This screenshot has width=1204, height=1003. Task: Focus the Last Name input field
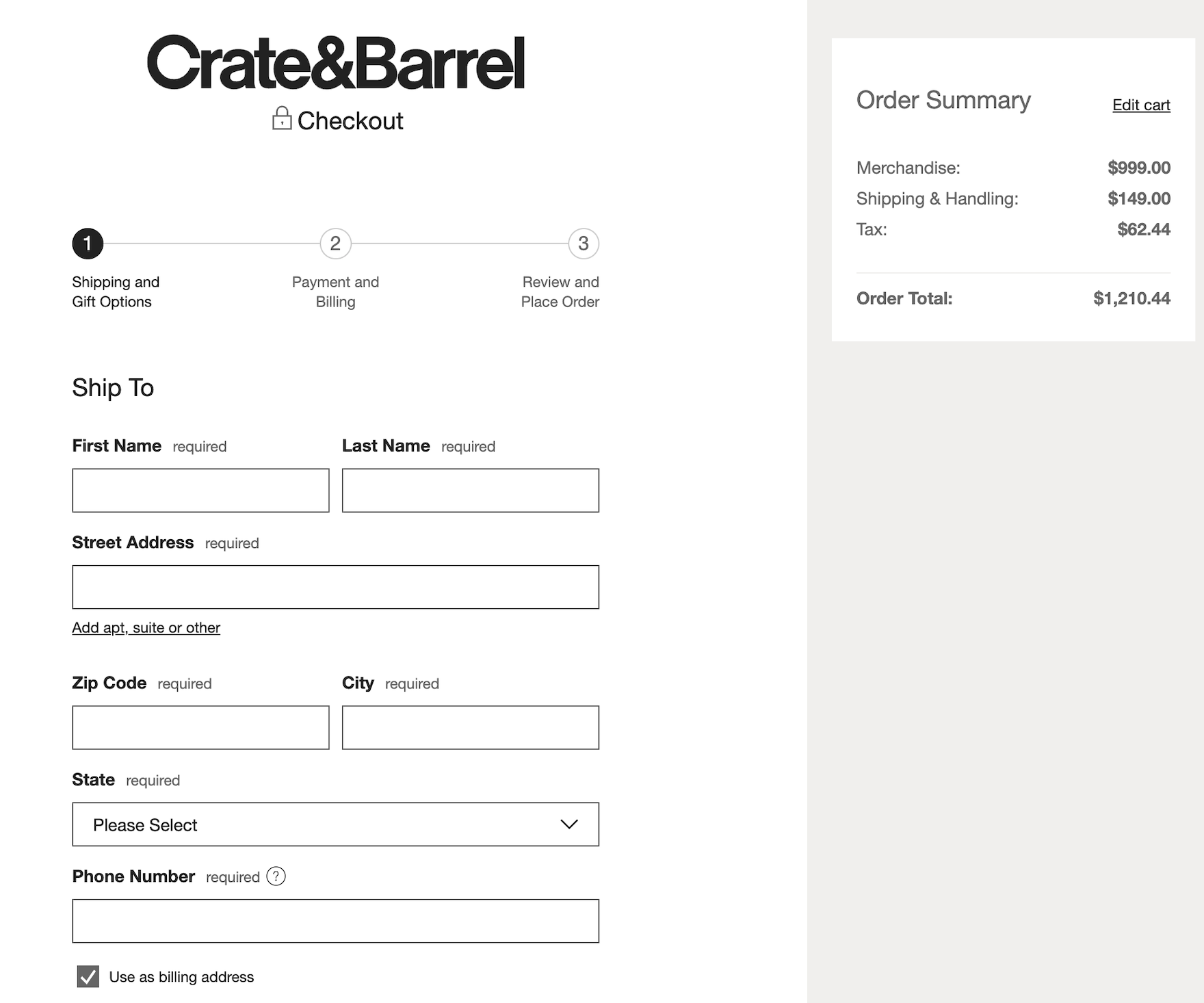click(x=470, y=491)
